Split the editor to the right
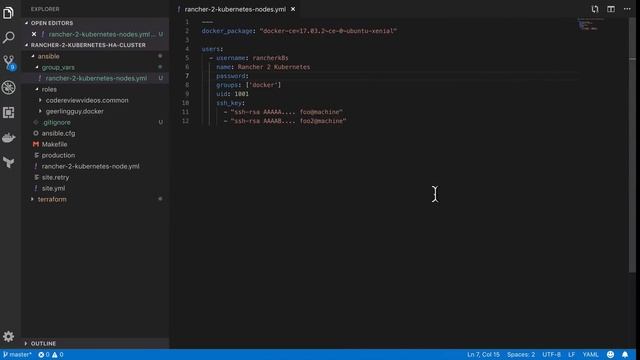The height and width of the screenshot is (360, 640). [x=611, y=9]
